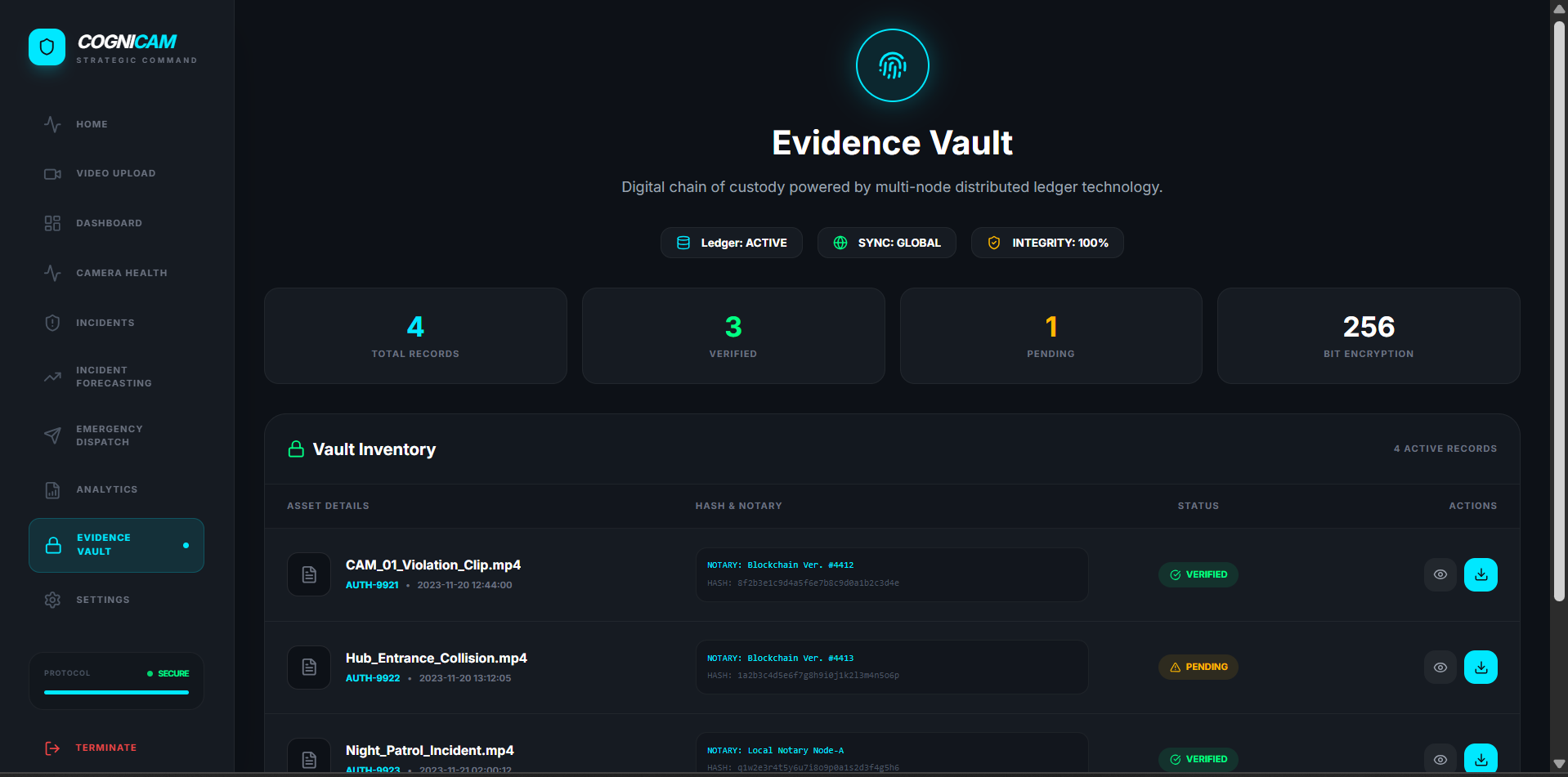Click the SYNC: GLOBAL badge
This screenshot has height=777, width=1568.
[x=887, y=243]
